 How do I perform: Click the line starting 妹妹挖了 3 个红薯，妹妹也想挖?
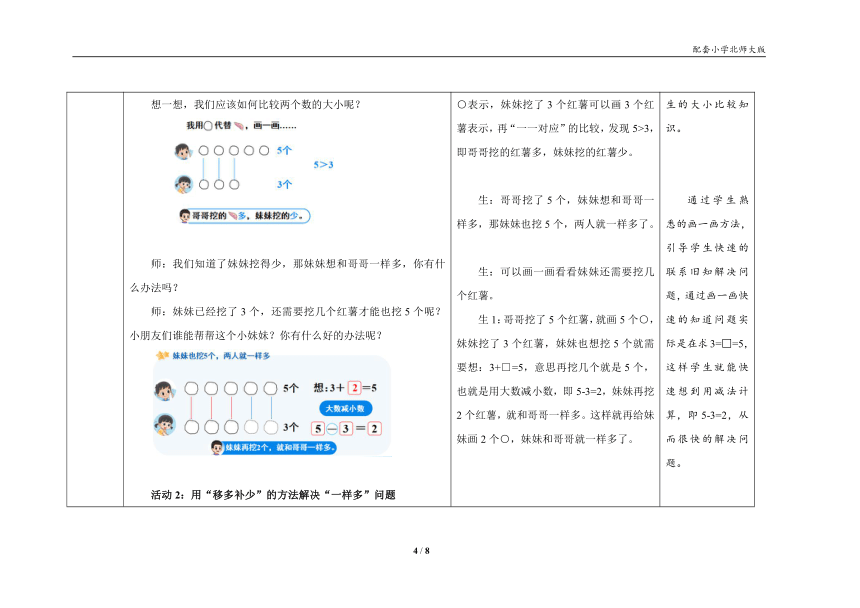[x=556, y=343]
